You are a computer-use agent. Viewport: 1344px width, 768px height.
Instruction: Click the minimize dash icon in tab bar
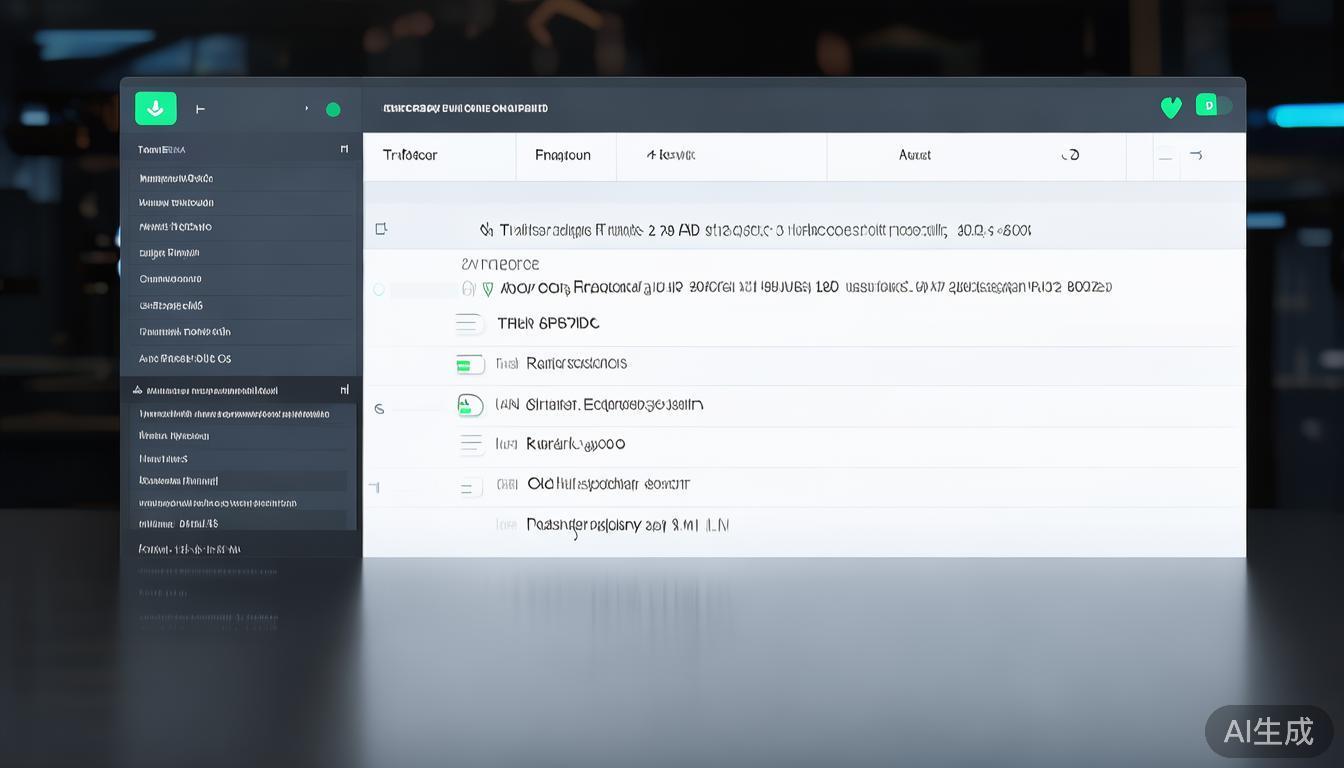click(1165, 156)
